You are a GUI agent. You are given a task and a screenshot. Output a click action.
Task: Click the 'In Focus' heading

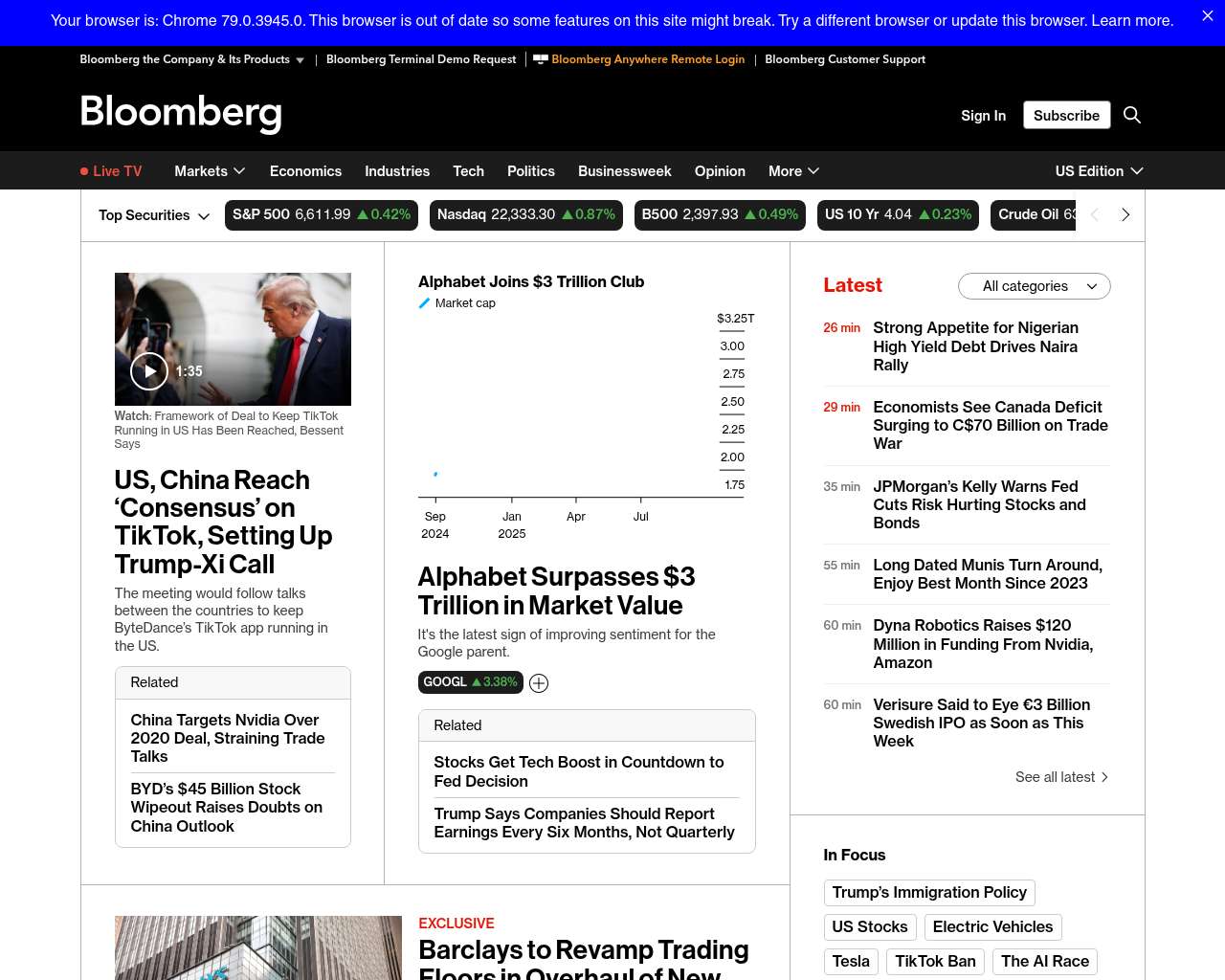[855, 856]
